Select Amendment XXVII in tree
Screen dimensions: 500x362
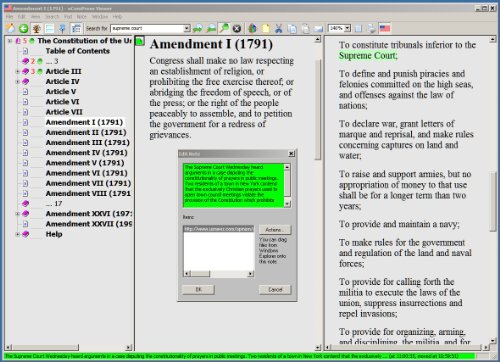click(x=89, y=224)
